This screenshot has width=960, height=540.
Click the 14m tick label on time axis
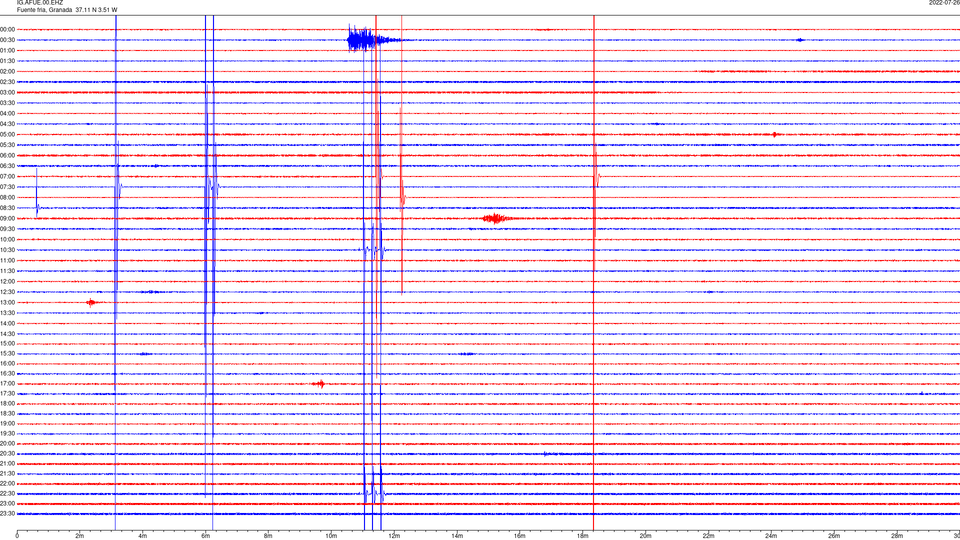457,536
